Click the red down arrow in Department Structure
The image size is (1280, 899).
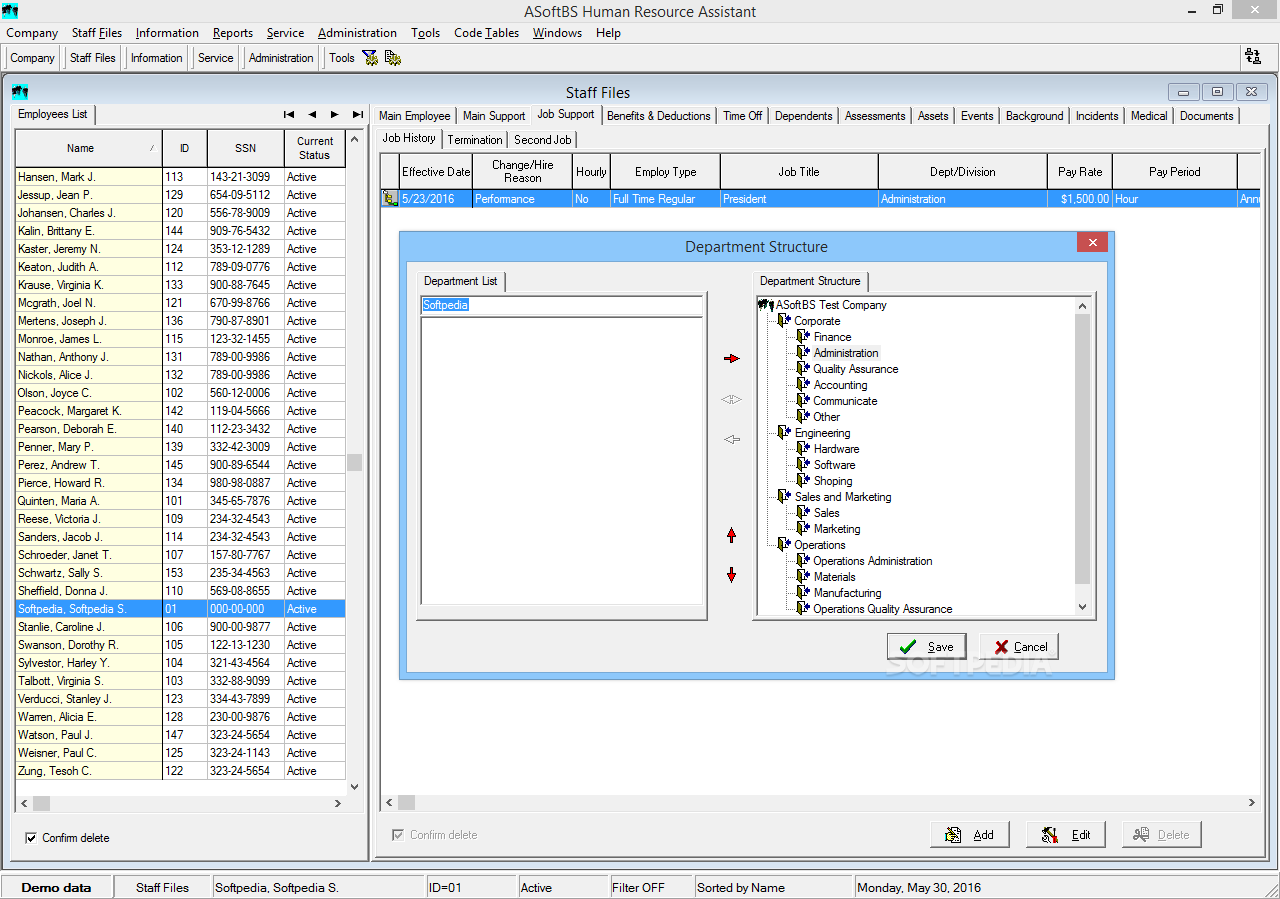point(731,575)
